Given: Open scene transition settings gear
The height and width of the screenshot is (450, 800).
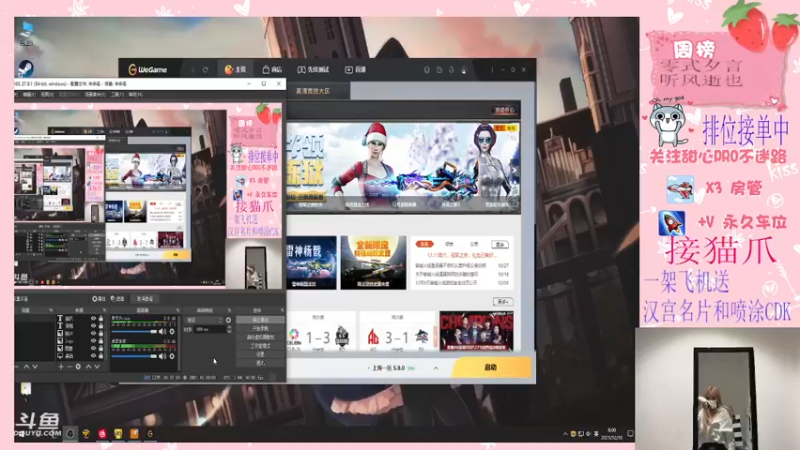Looking at the screenshot, I should tap(228, 320).
